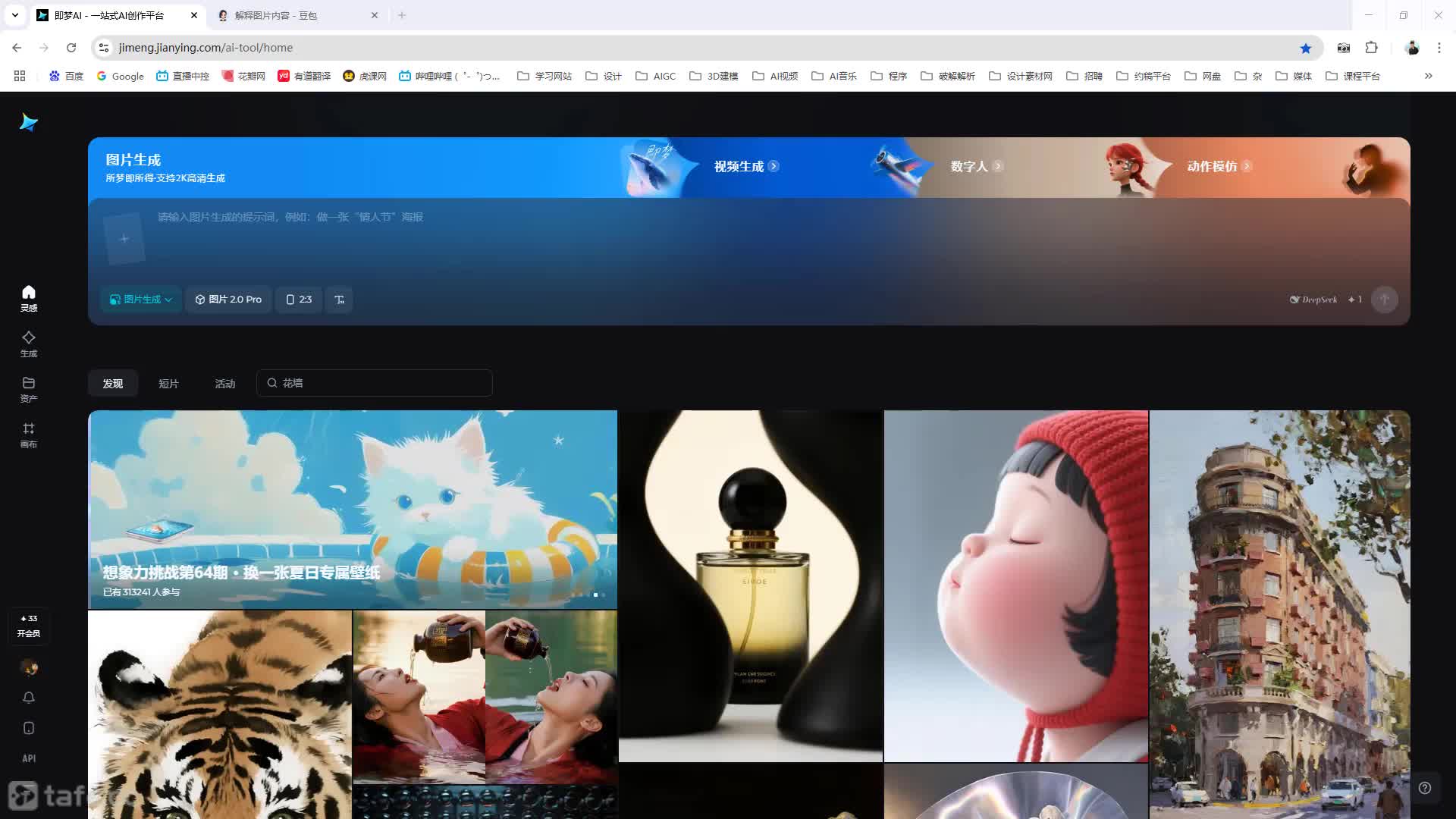Screen dimensions: 1456x819
Task: Switch to the 短片 tab
Action: click(168, 383)
